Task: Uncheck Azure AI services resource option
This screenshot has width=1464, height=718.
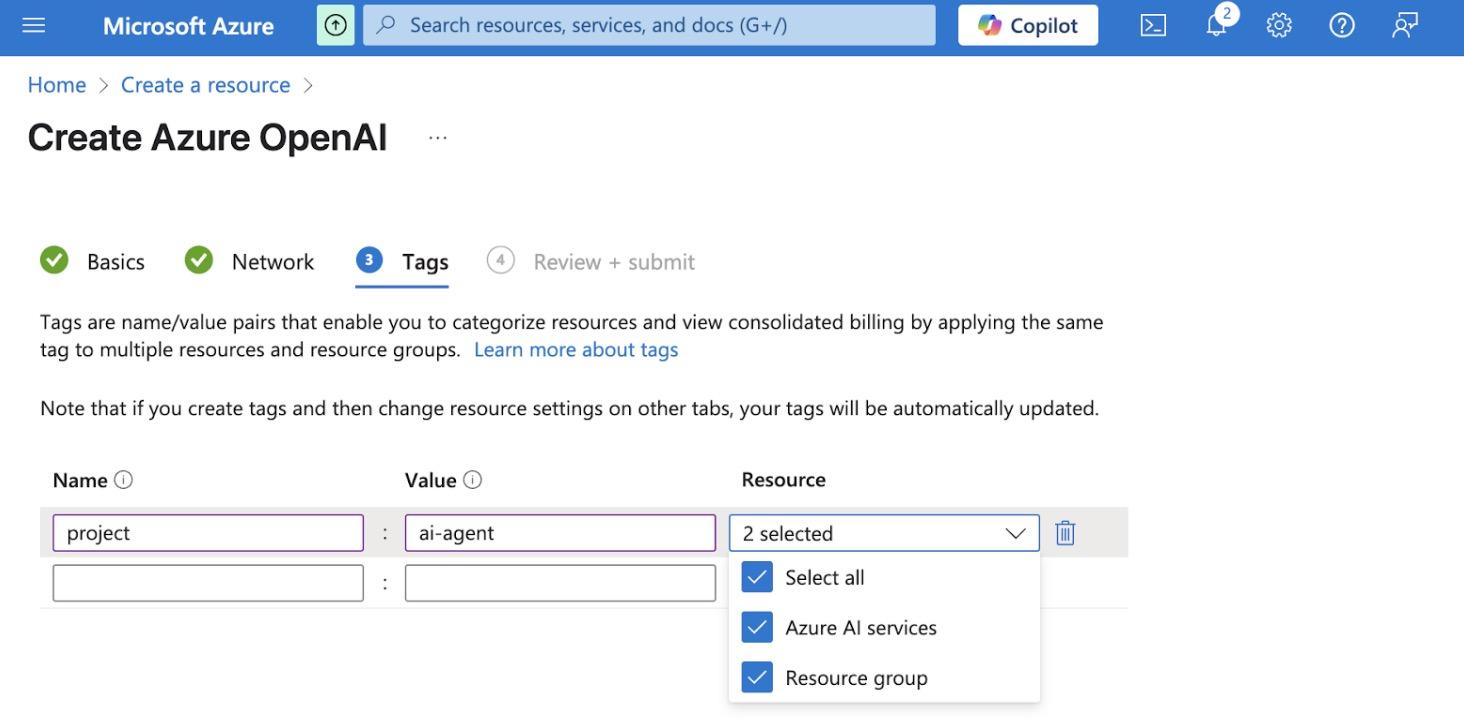Action: pyautogui.click(x=757, y=627)
